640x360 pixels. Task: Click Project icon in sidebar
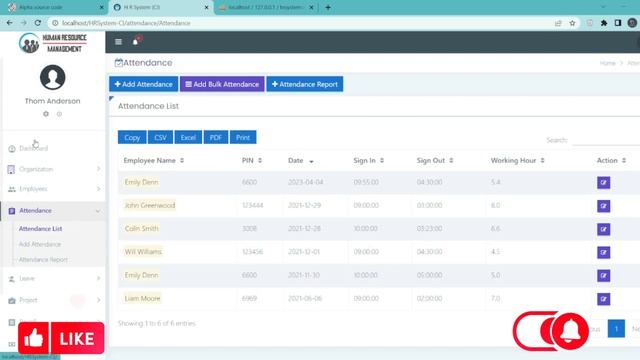click(12, 300)
